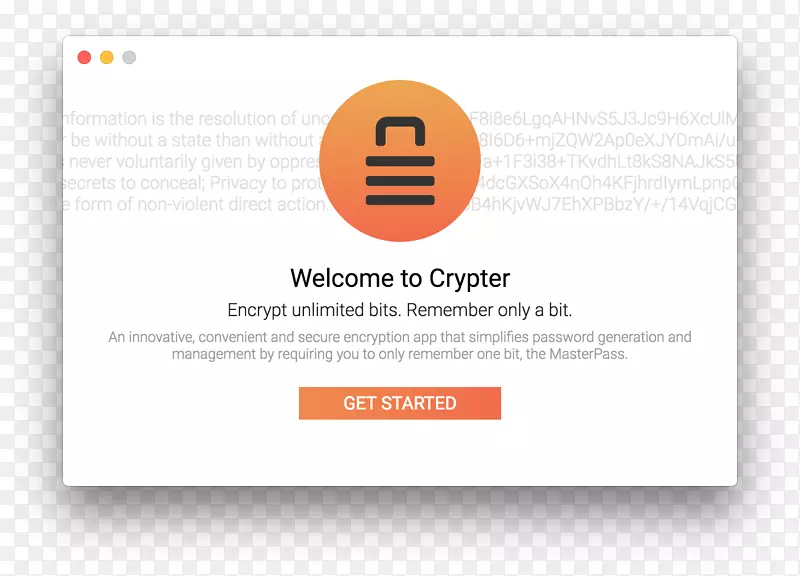
Task: Click ciphertext line starting a+1F3i38+TKvdh
Action: click(x=609, y=162)
